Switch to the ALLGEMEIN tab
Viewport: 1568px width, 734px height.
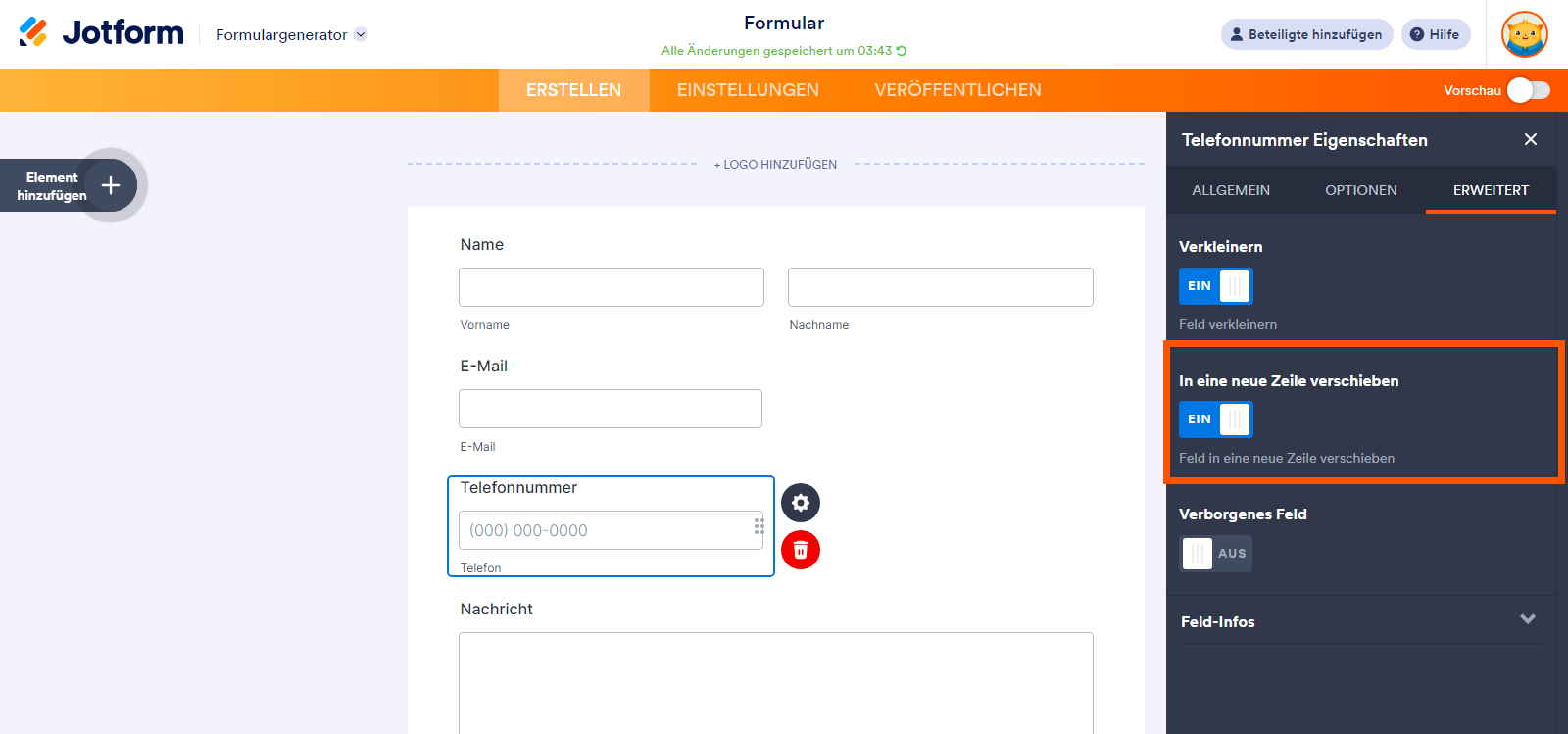(1231, 190)
